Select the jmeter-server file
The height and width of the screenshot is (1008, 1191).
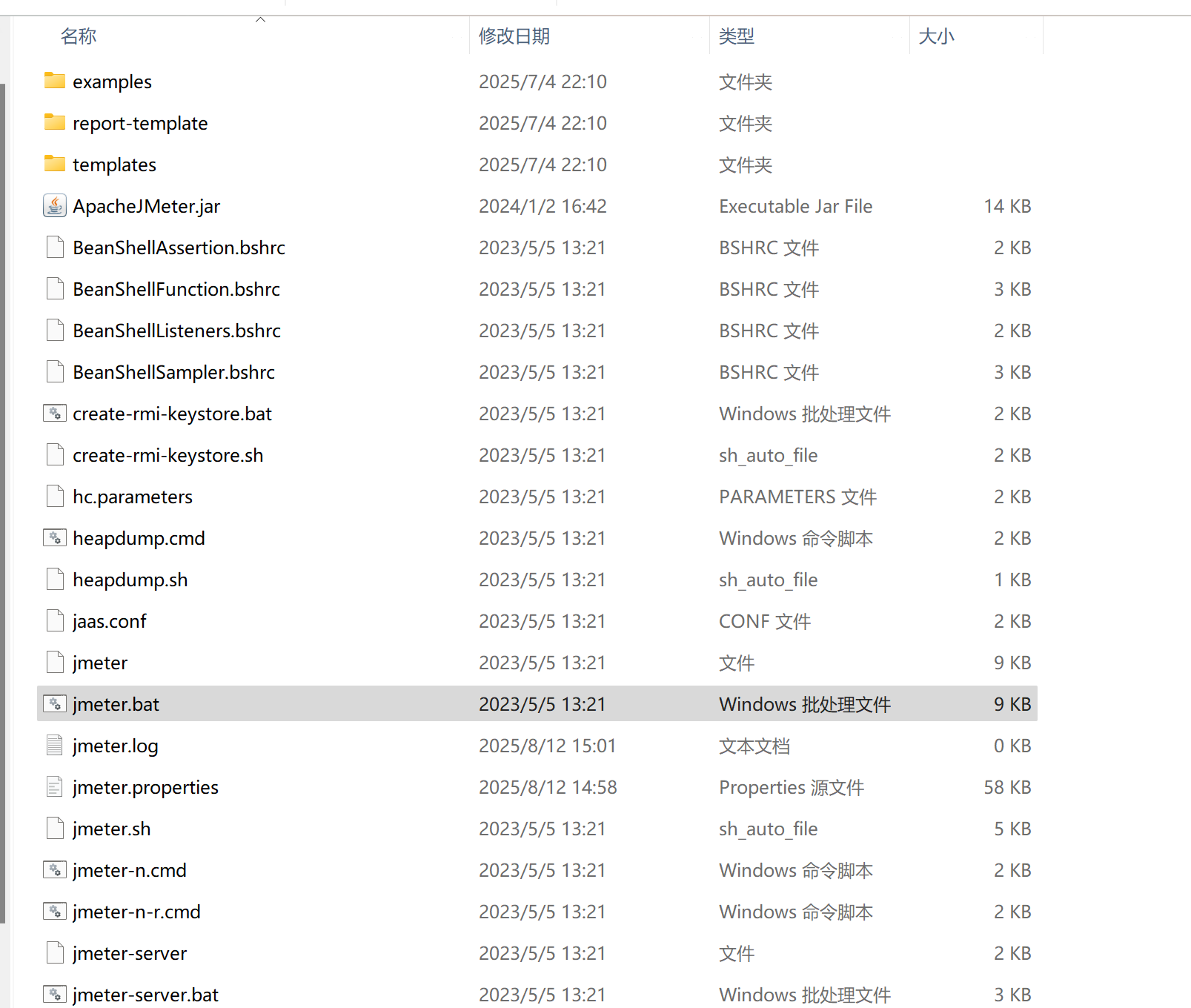pos(130,953)
